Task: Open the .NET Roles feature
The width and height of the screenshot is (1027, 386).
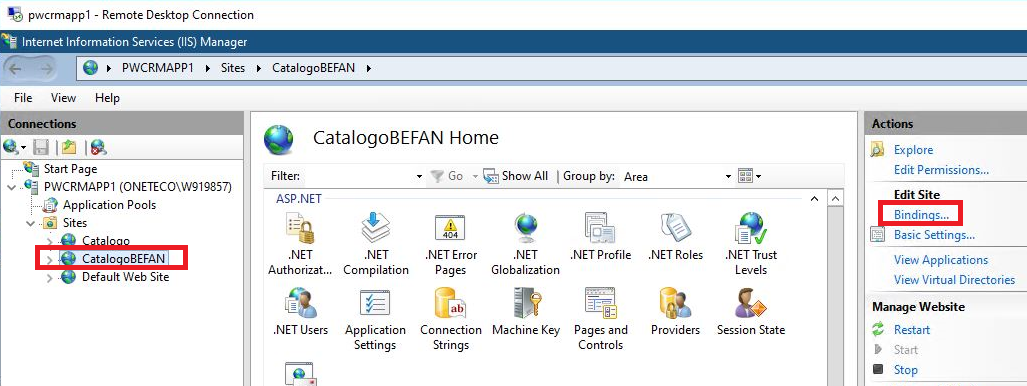Action: tap(675, 236)
